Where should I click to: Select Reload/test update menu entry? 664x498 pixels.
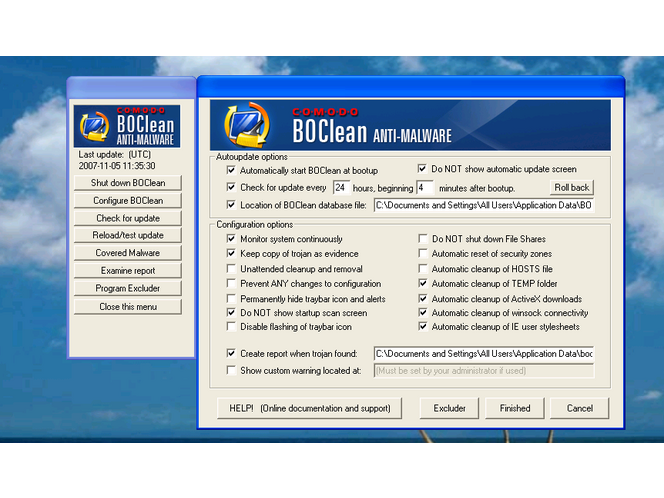coord(128,235)
